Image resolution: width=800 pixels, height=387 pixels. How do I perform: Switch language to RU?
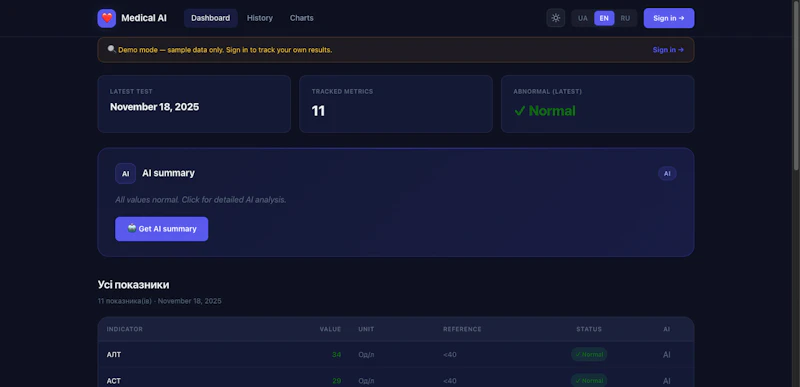pyautogui.click(x=625, y=18)
